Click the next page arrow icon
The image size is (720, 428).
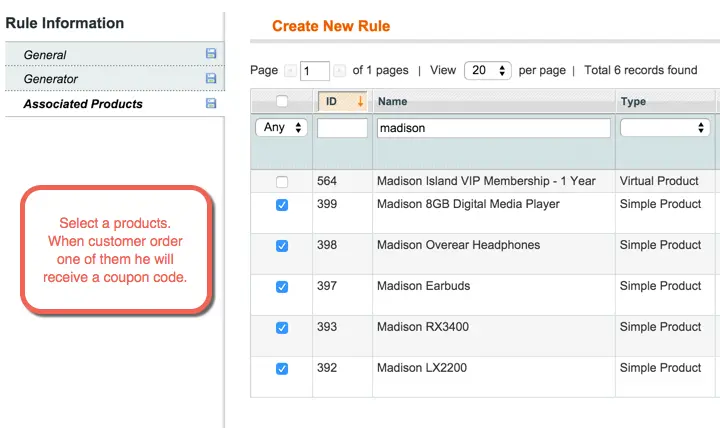(339, 70)
